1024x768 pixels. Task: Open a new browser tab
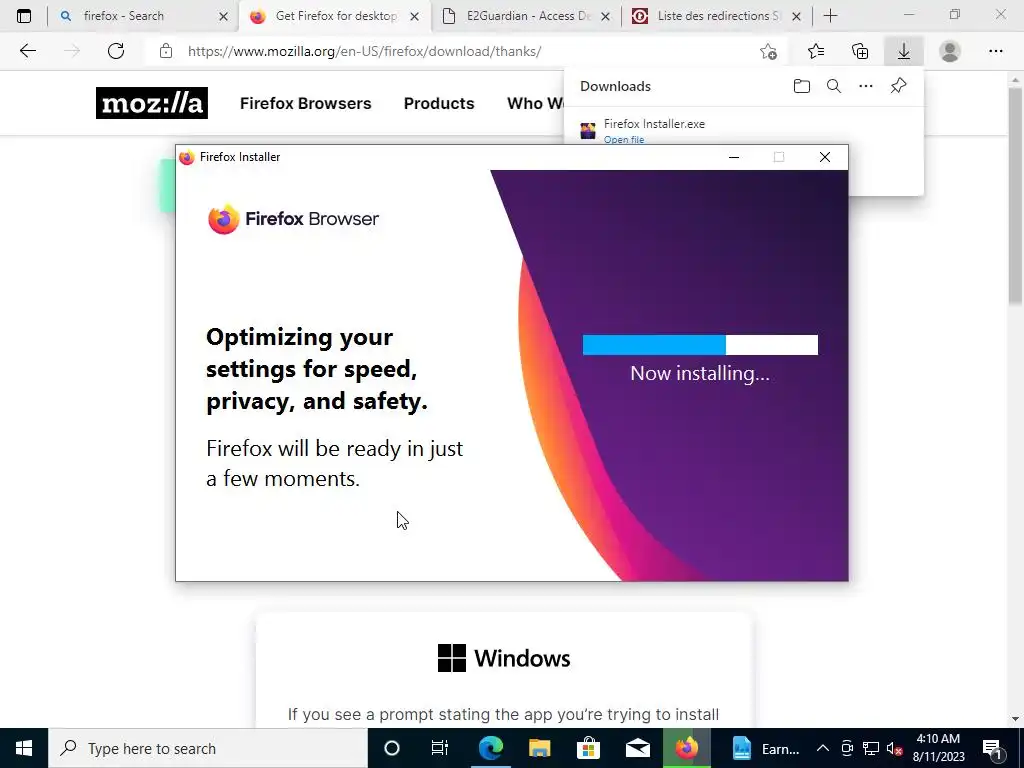830,16
